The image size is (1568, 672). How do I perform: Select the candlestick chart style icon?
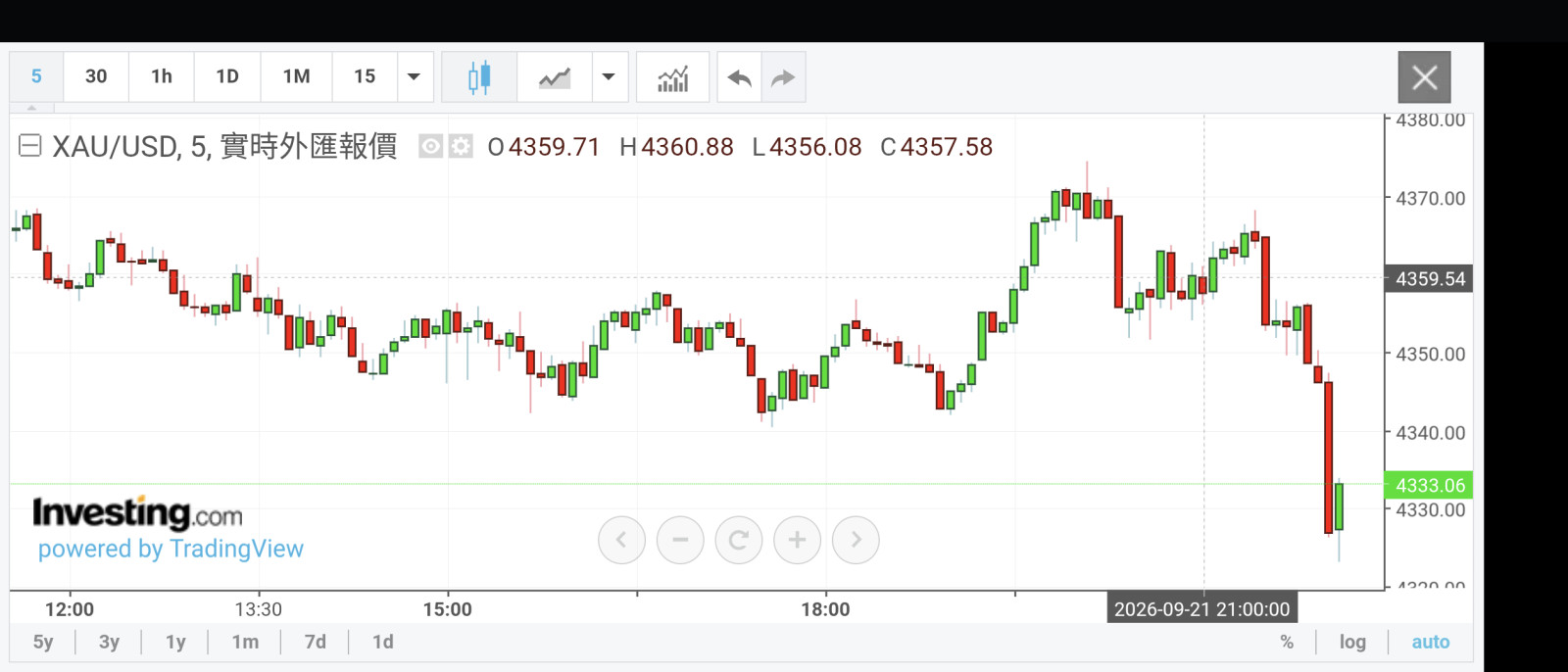coord(479,77)
